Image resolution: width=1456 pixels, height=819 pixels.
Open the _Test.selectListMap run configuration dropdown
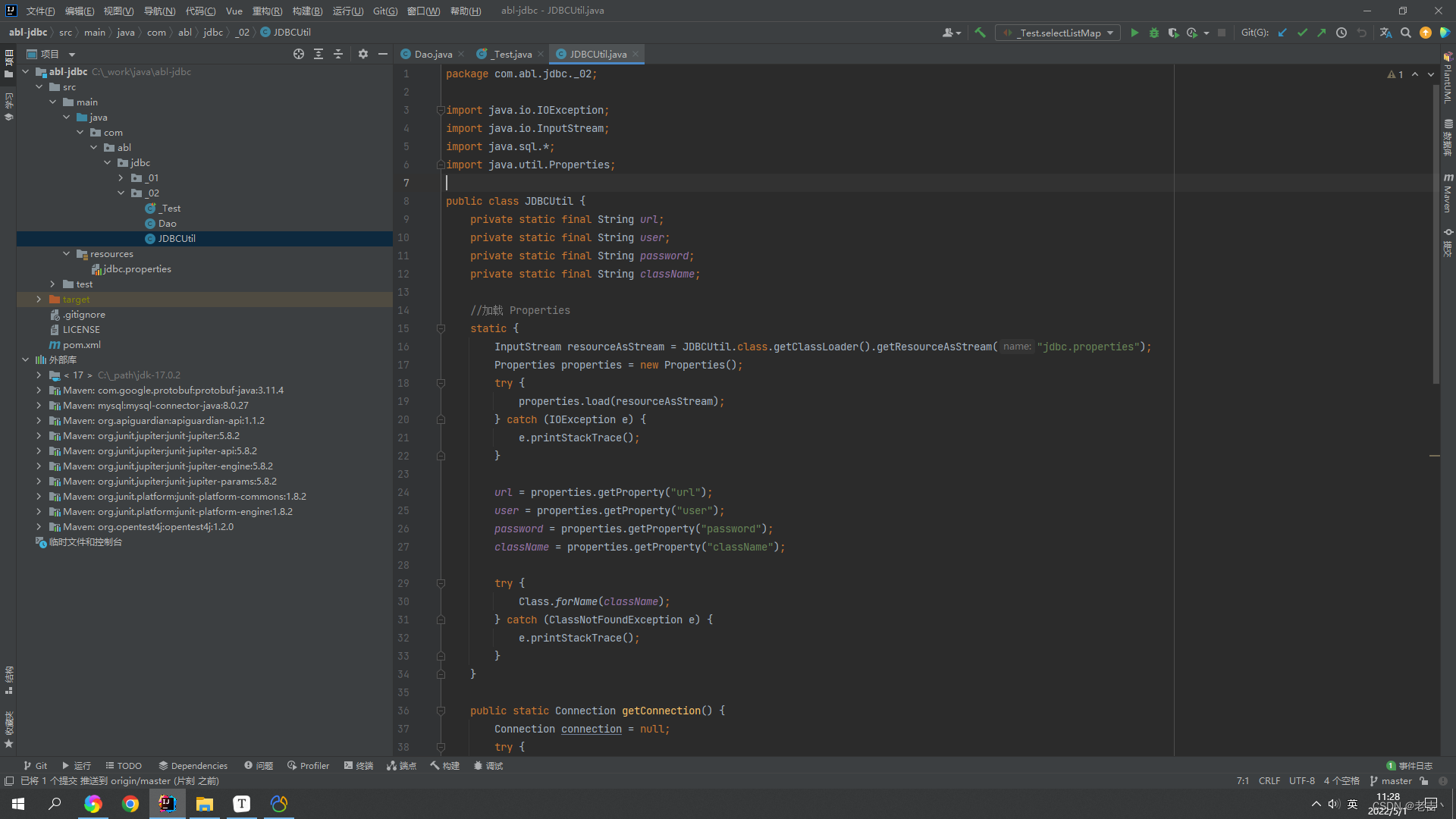pos(1109,33)
